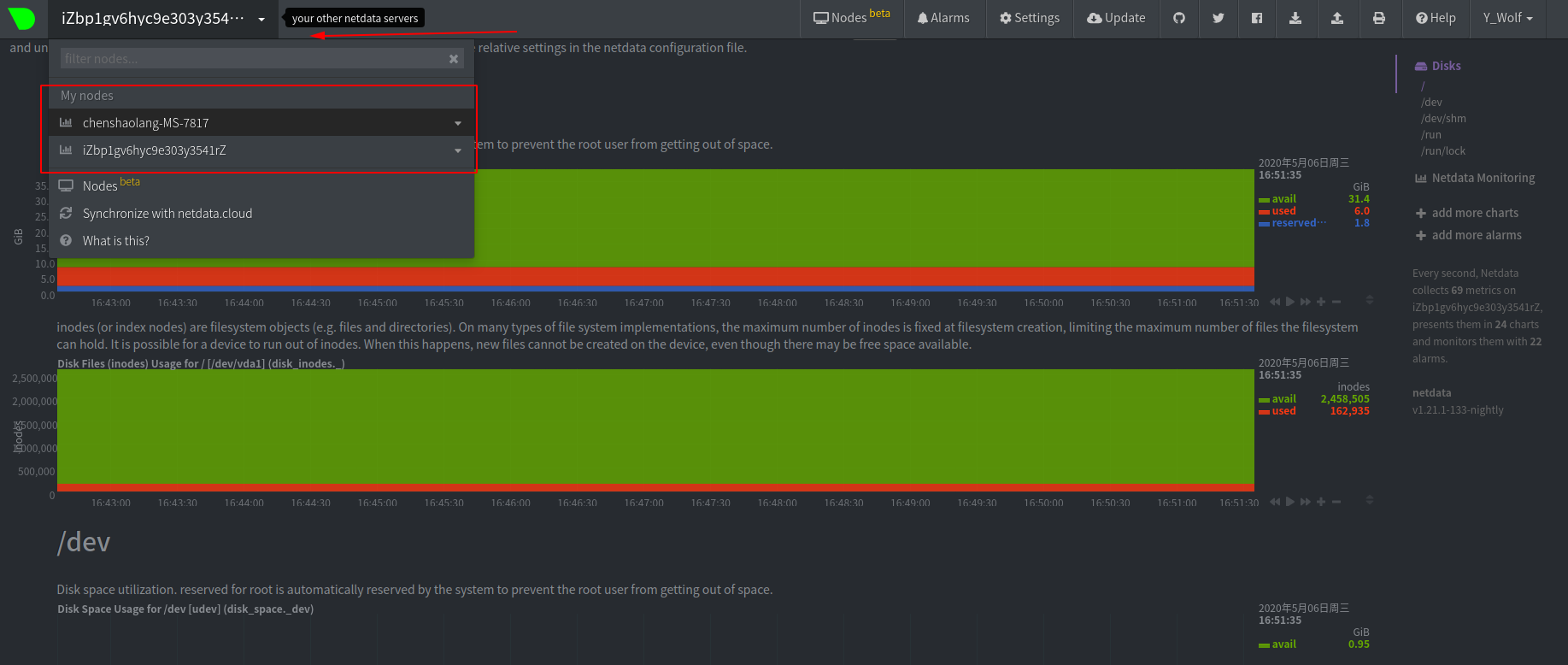Screen dimensions: 1568x665
Task: Open Nodes beta in top bar
Action: pos(852,17)
